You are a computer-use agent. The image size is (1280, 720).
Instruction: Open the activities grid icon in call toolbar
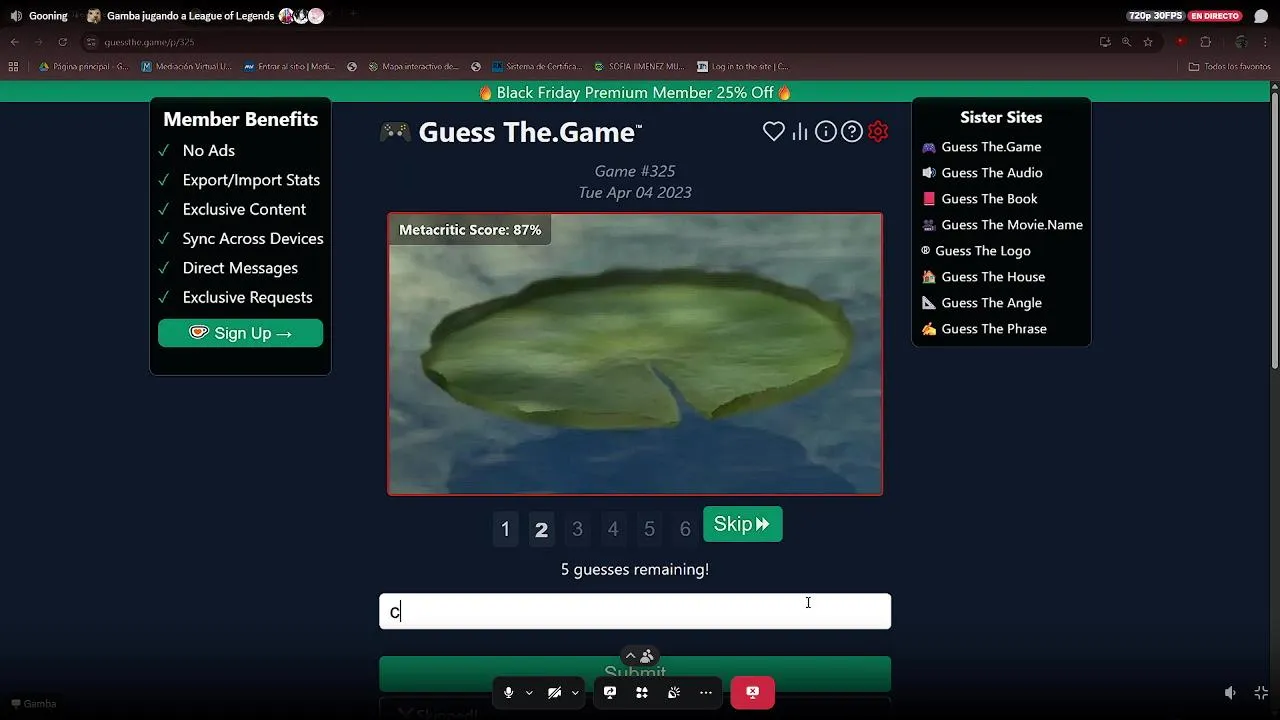642,692
